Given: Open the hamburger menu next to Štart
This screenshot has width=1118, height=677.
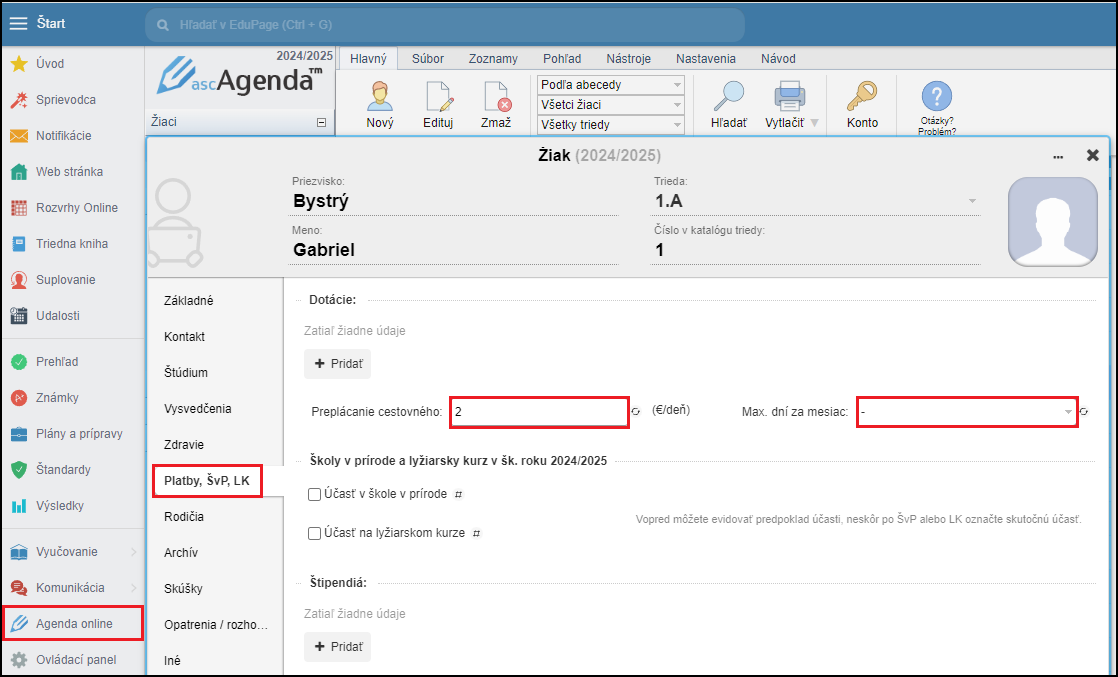Looking at the screenshot, I should click(19, 24).
